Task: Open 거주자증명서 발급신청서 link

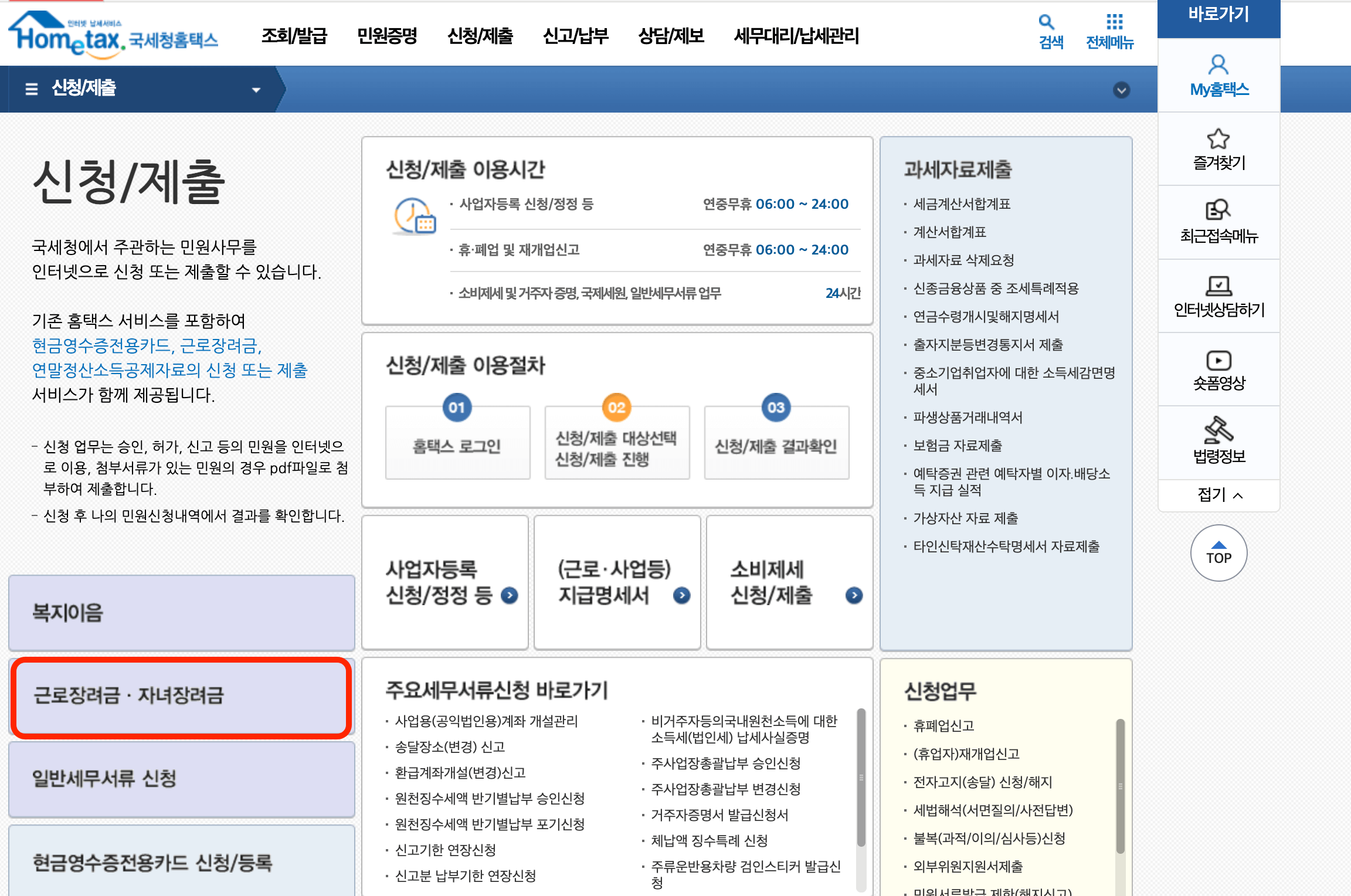Action: coord(719,815)
